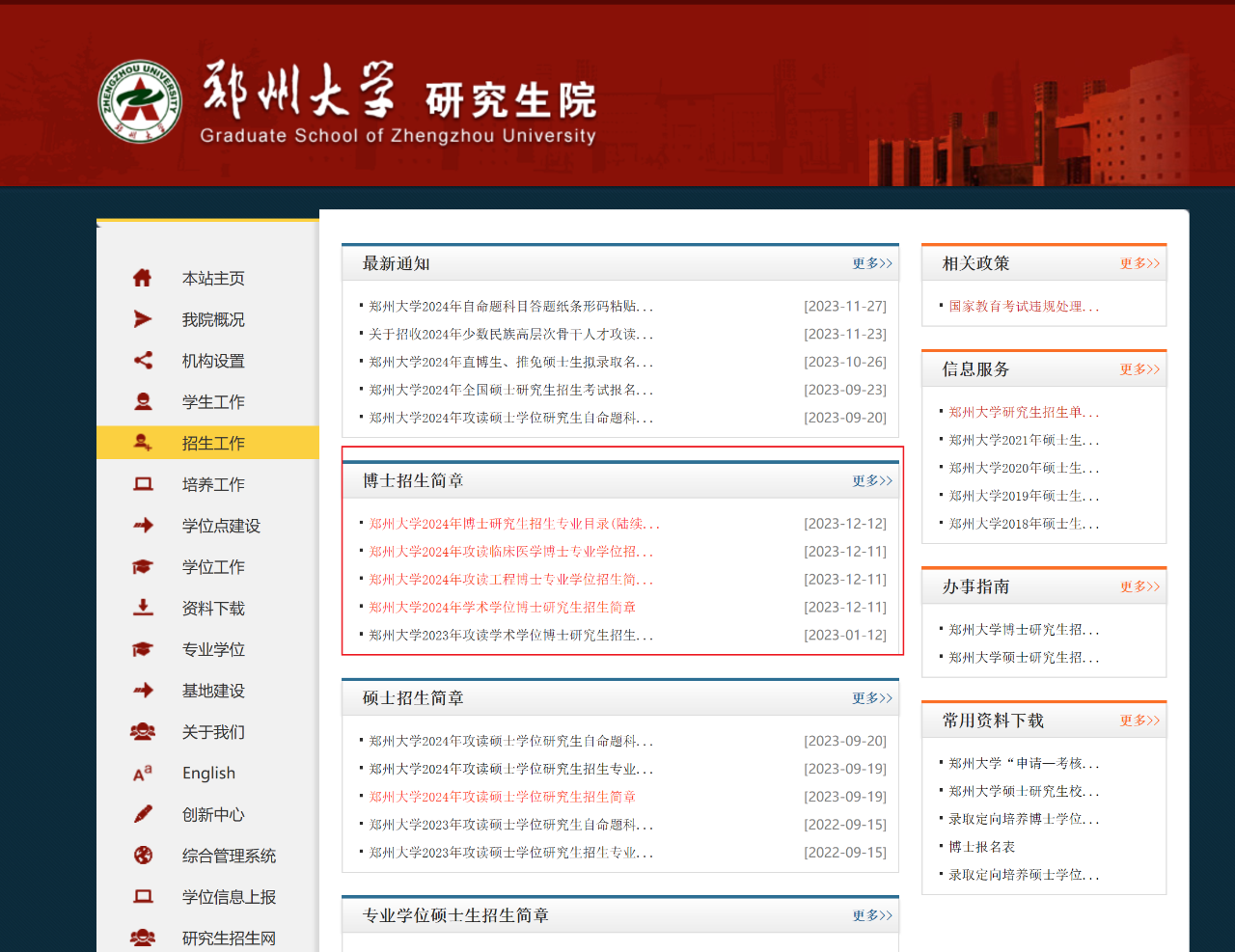Click the date [2023-10-26]

click(845, 362)
